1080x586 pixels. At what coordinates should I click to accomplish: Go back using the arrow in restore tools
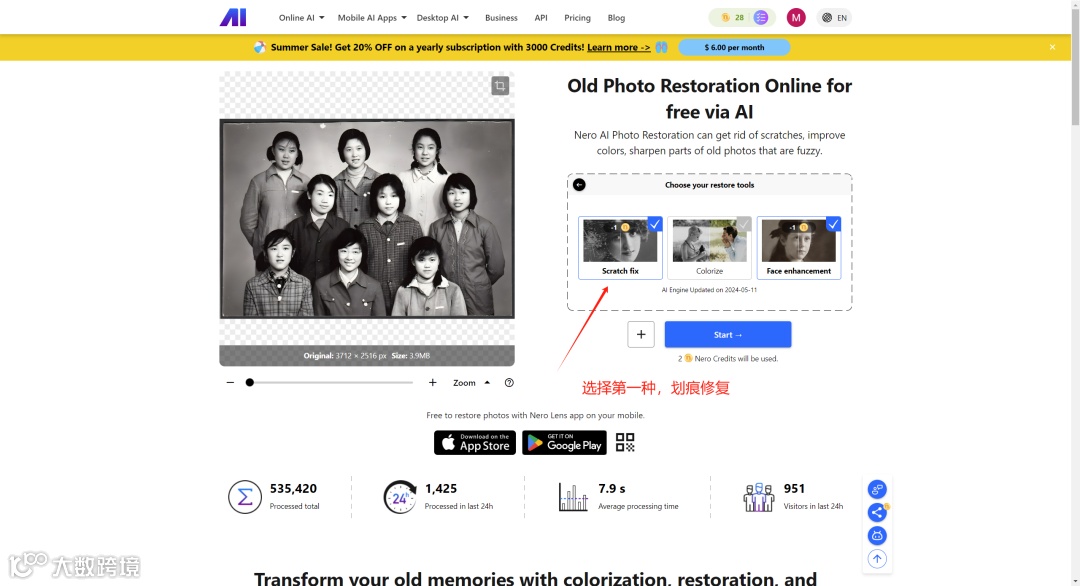(x=579, y=185)
